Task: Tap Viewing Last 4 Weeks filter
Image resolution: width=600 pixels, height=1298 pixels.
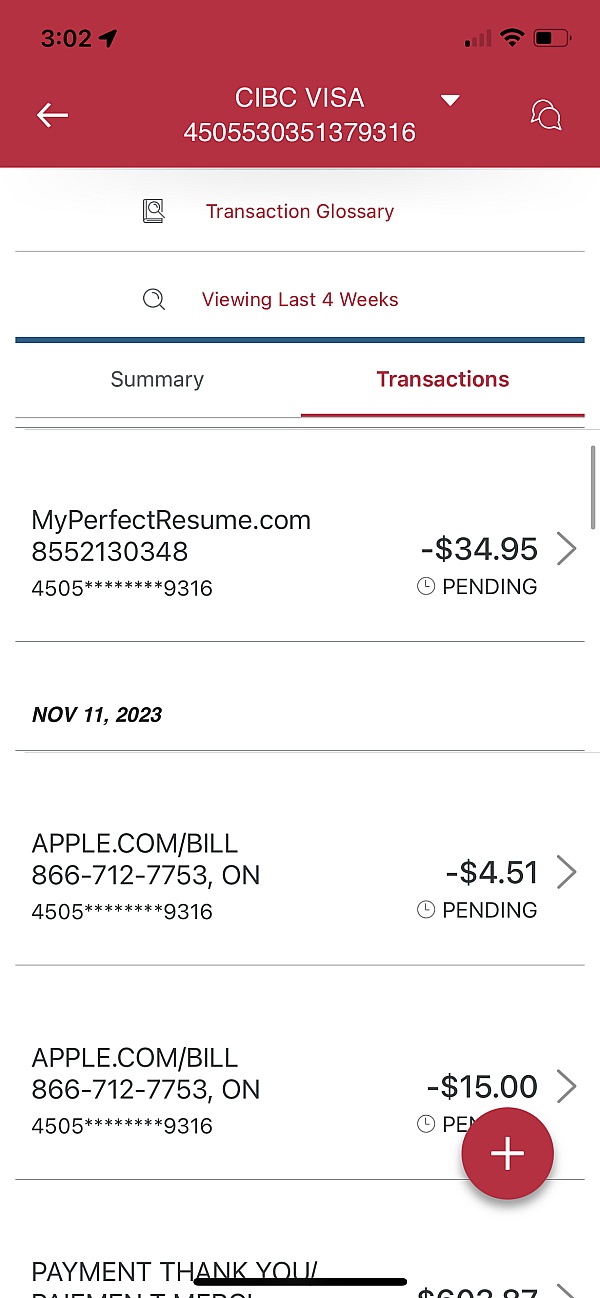Action: pos(300,299)
